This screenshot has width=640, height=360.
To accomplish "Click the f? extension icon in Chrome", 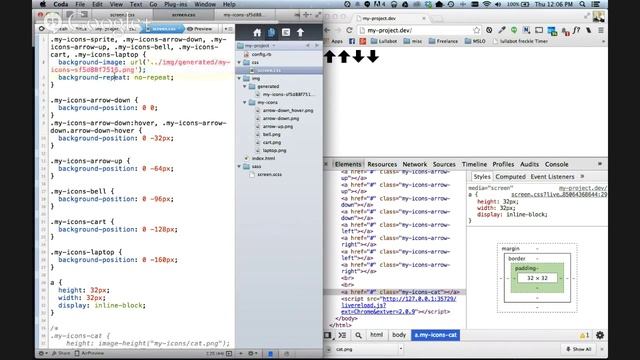I will (576, 30).
